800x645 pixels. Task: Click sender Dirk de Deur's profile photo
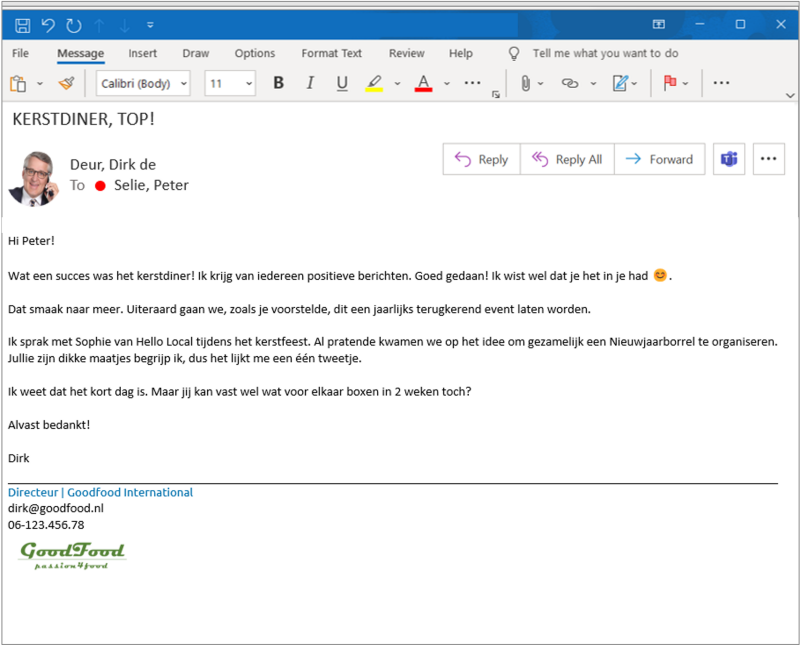33,179
